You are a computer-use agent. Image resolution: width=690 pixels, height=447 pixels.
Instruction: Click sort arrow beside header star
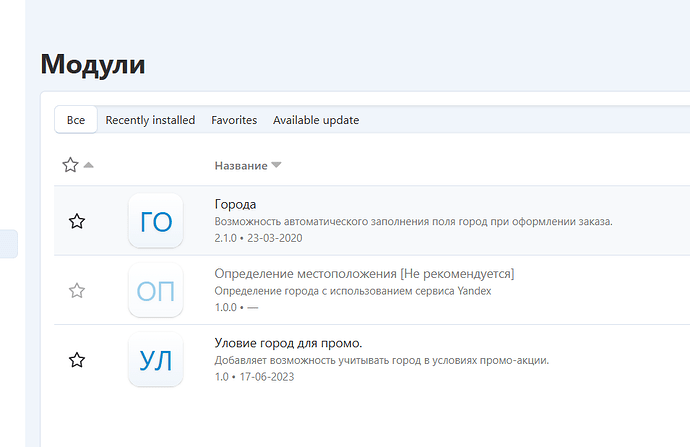[89, 165]
